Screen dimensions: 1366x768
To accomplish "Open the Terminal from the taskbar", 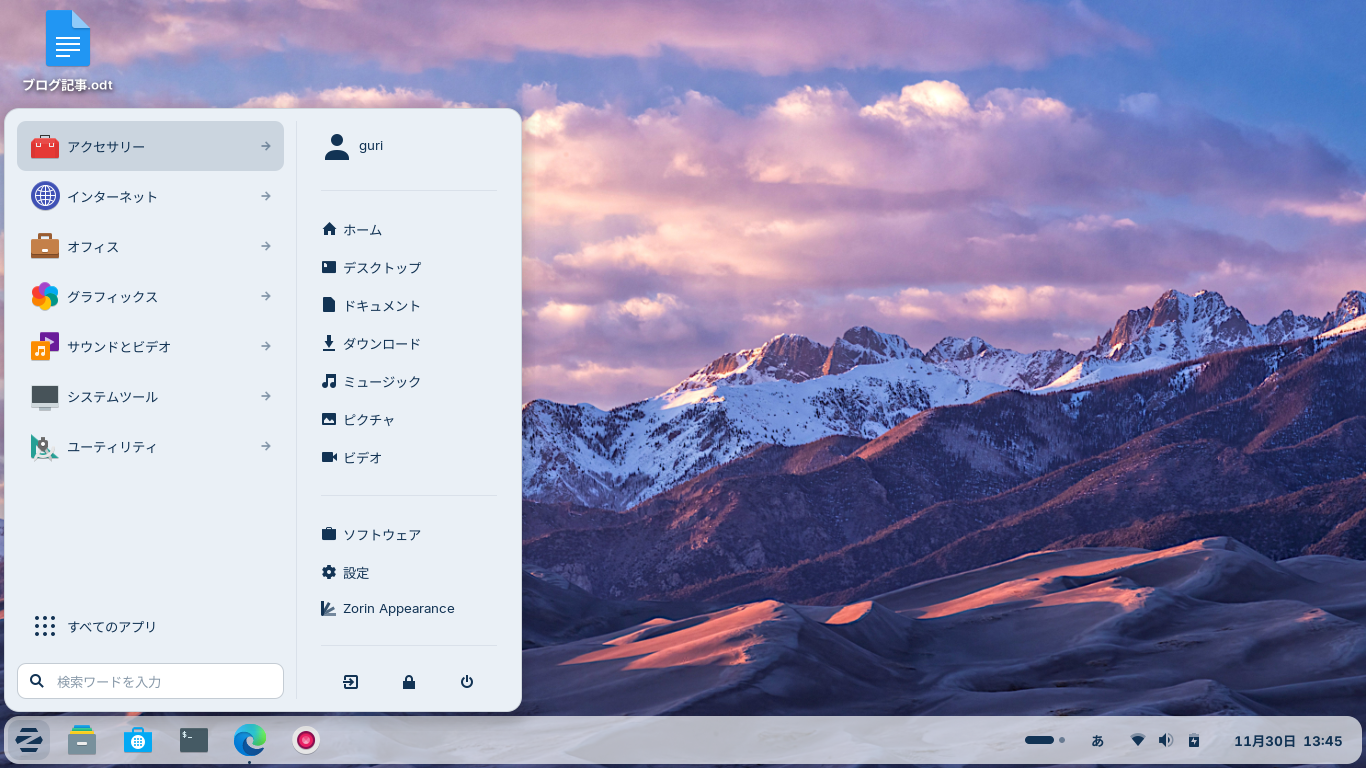I will (194, 740).
